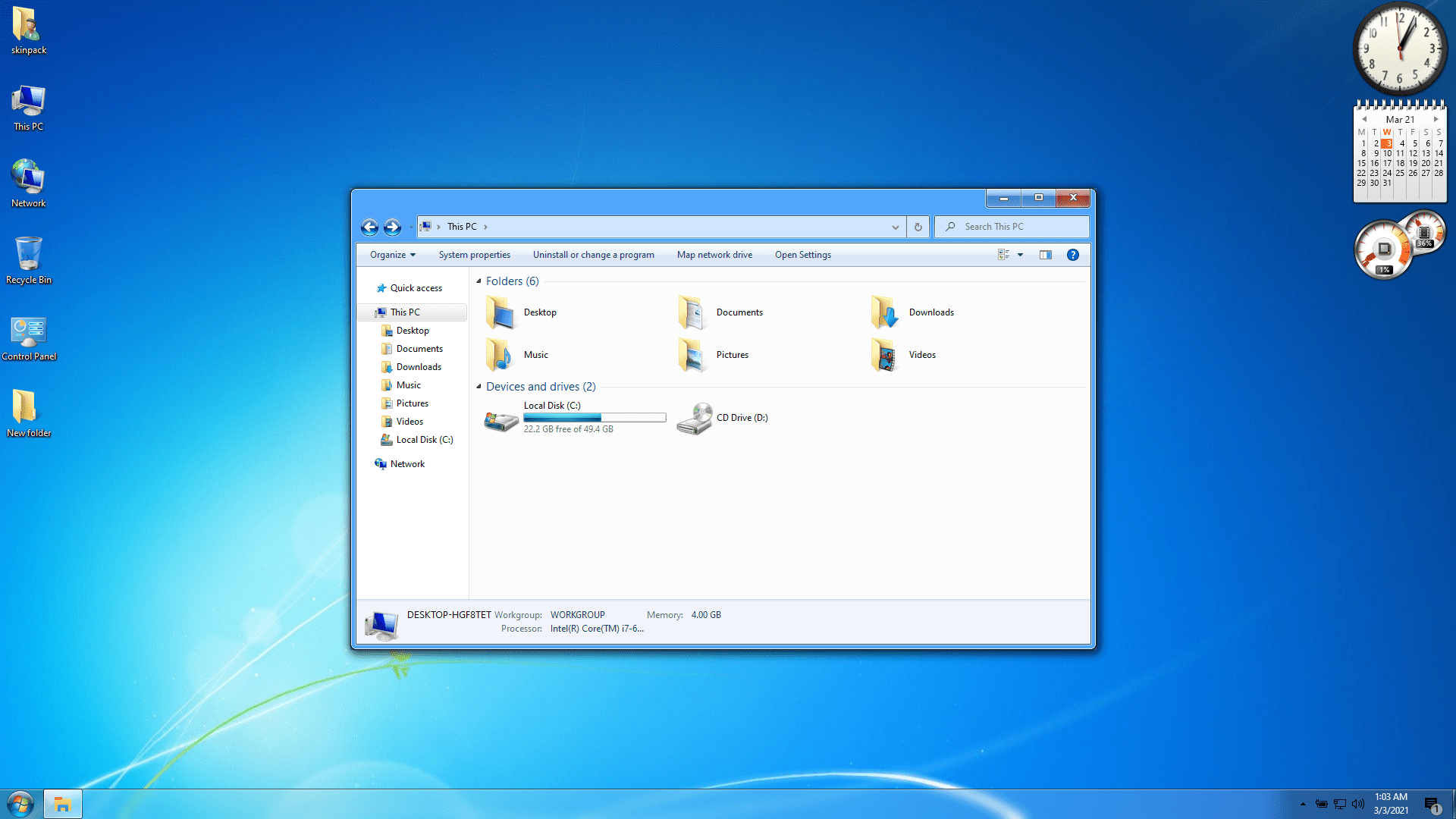Click the address bar dropdown arrow
Screen dimensions: 1456x819
pyautogui.click(x=894, y=226)
